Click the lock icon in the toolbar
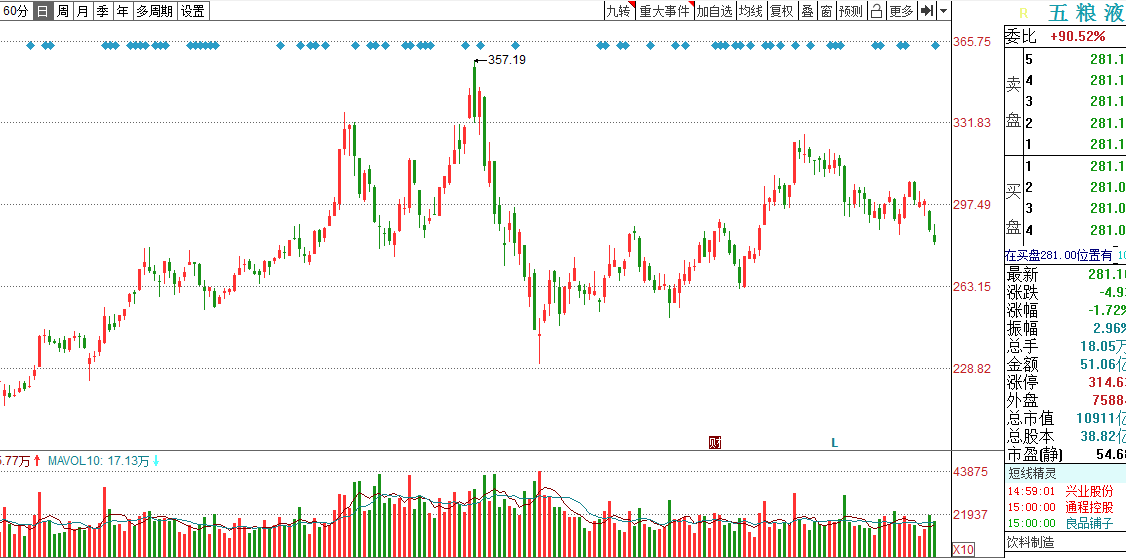1126x558 pixels. click(877, 11)
